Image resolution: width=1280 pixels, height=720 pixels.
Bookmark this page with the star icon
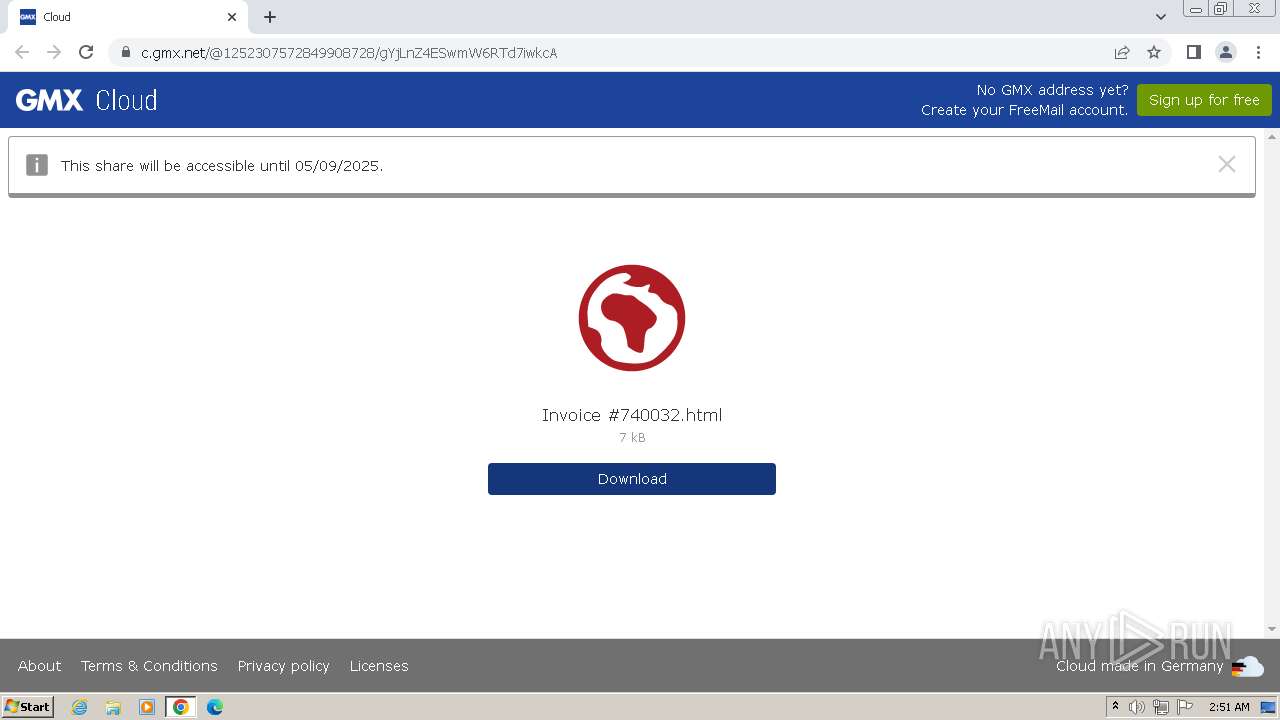click(x=1154, y=52)
